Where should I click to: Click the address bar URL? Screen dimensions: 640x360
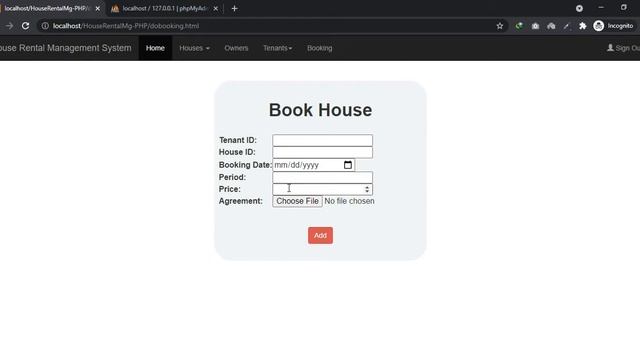(126, 26)
